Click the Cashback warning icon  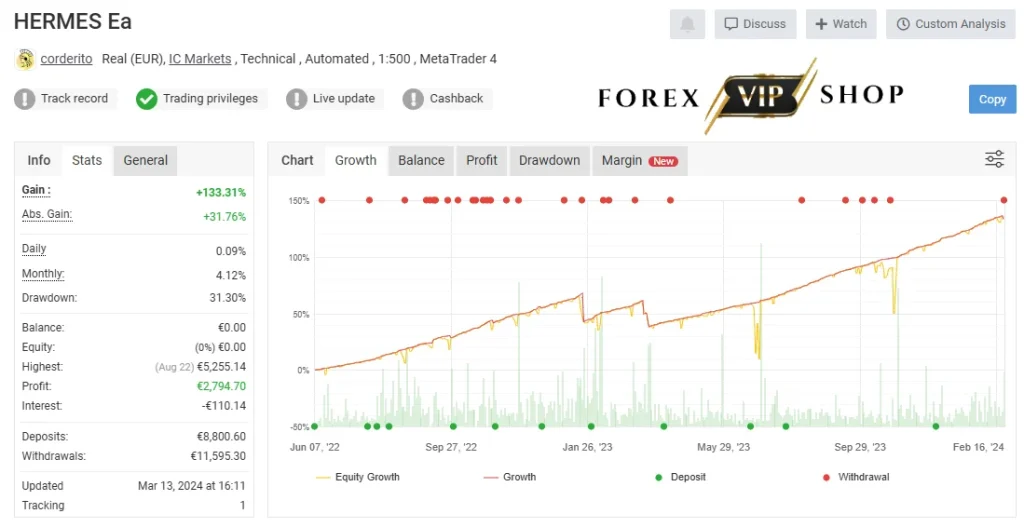coord(413,99)
